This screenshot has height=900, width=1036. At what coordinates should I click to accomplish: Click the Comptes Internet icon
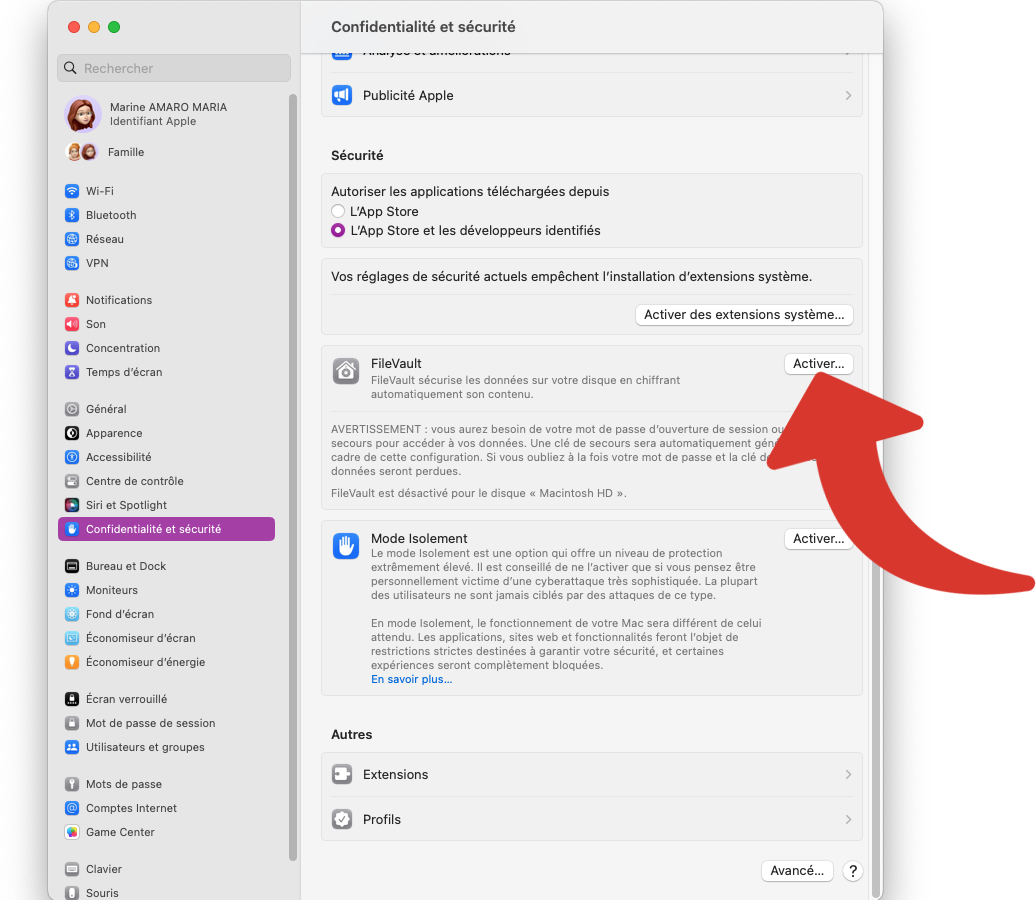click(x=72, y=808)
